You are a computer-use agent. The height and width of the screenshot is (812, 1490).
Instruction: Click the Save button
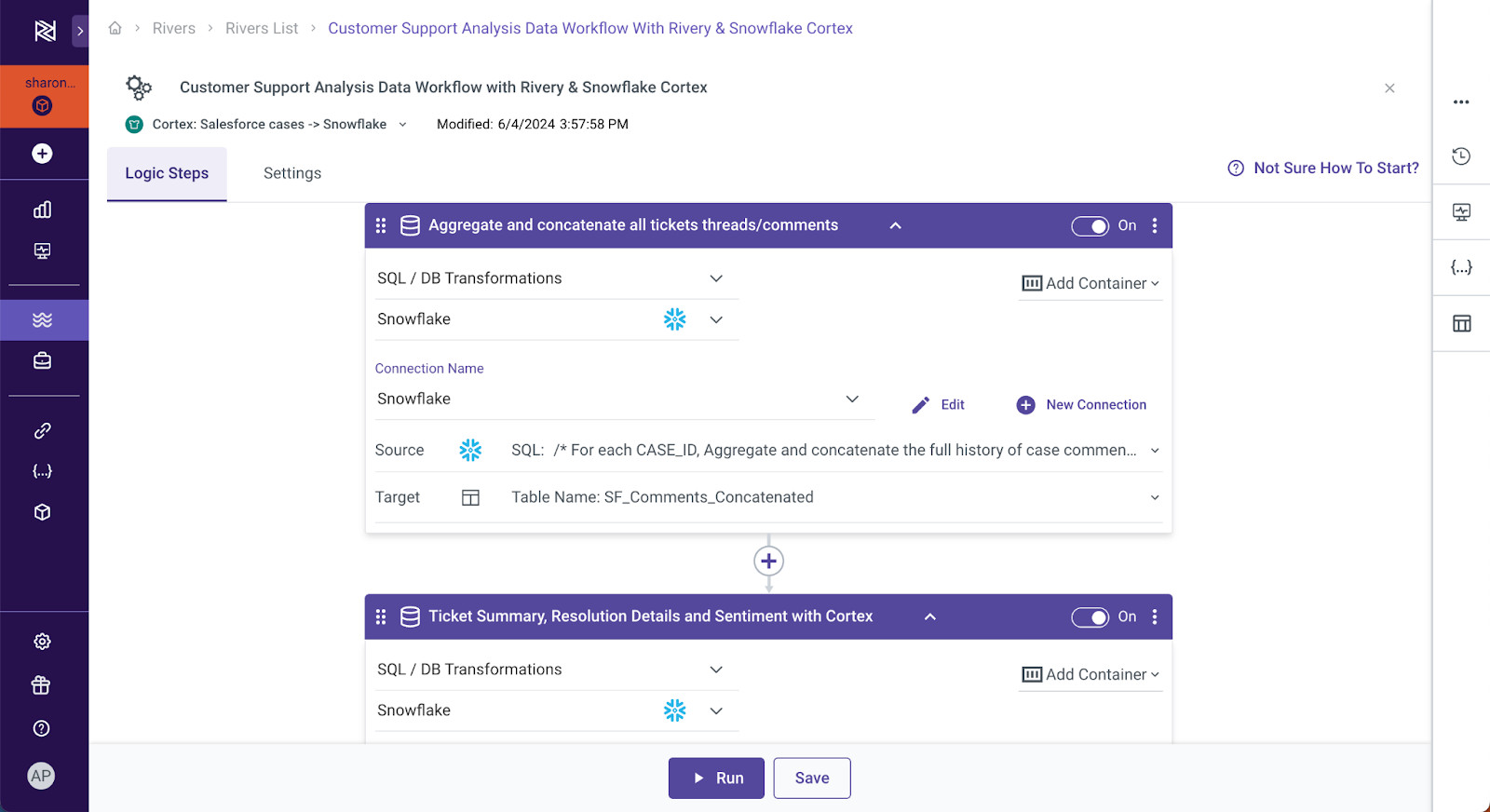click(812, 778)
